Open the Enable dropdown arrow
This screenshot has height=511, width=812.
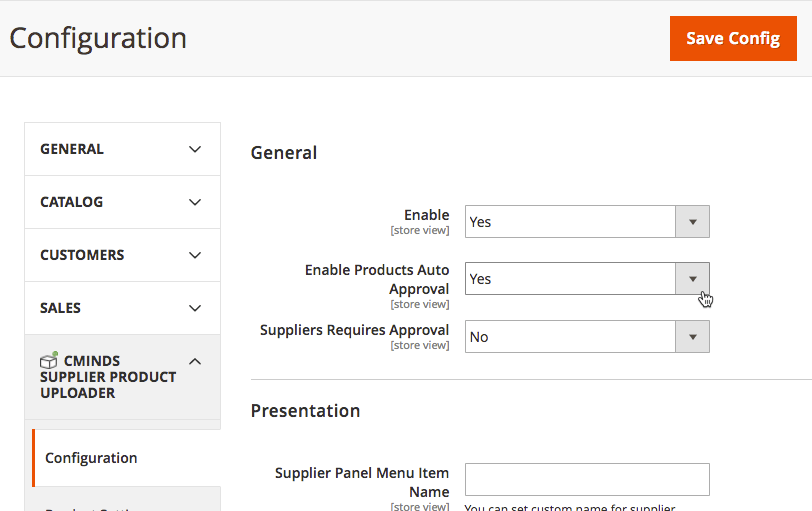tap(692, 222)
